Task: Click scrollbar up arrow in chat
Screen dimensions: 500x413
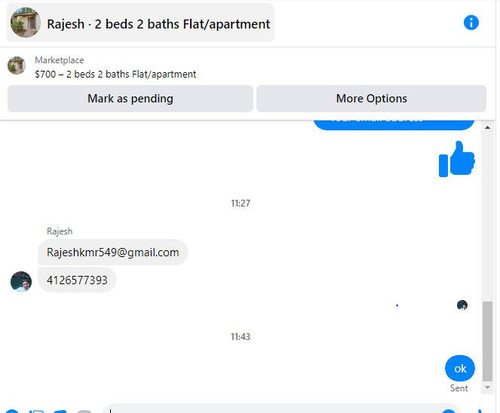Action: pyautogui.click(x=487, y=127)
